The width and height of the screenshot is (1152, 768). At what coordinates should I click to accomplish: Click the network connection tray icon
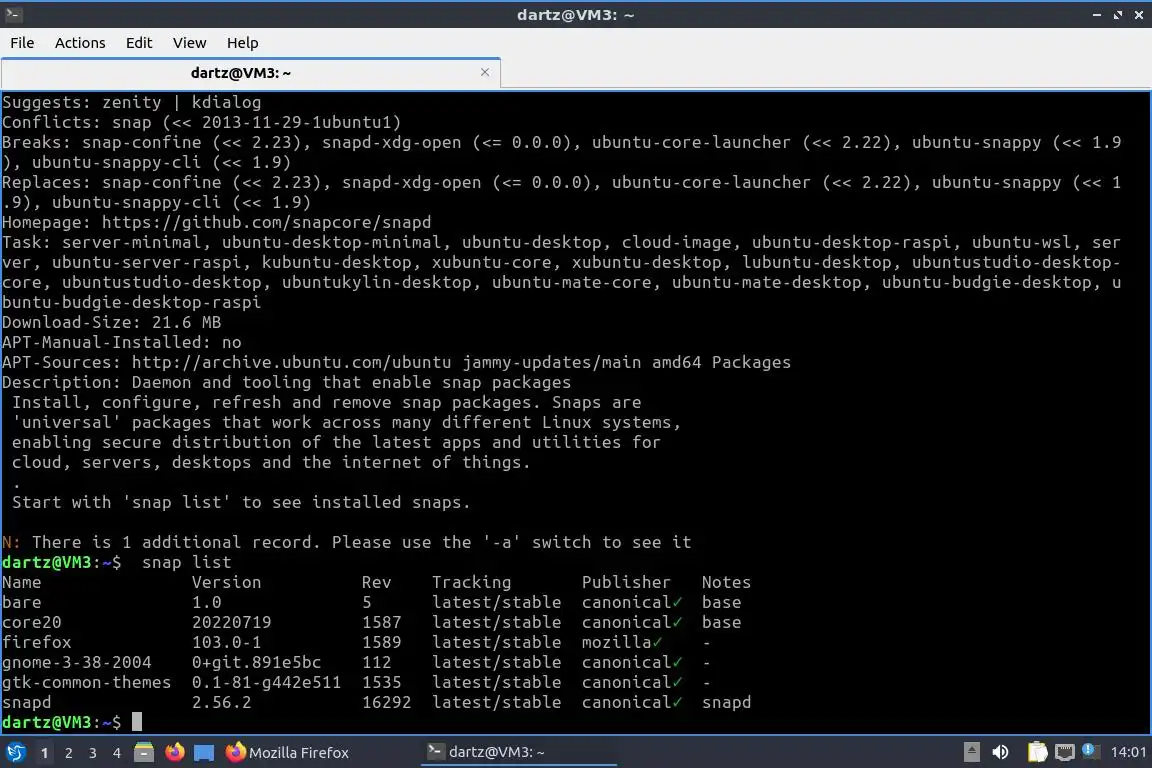click(x=1064, y=752)
